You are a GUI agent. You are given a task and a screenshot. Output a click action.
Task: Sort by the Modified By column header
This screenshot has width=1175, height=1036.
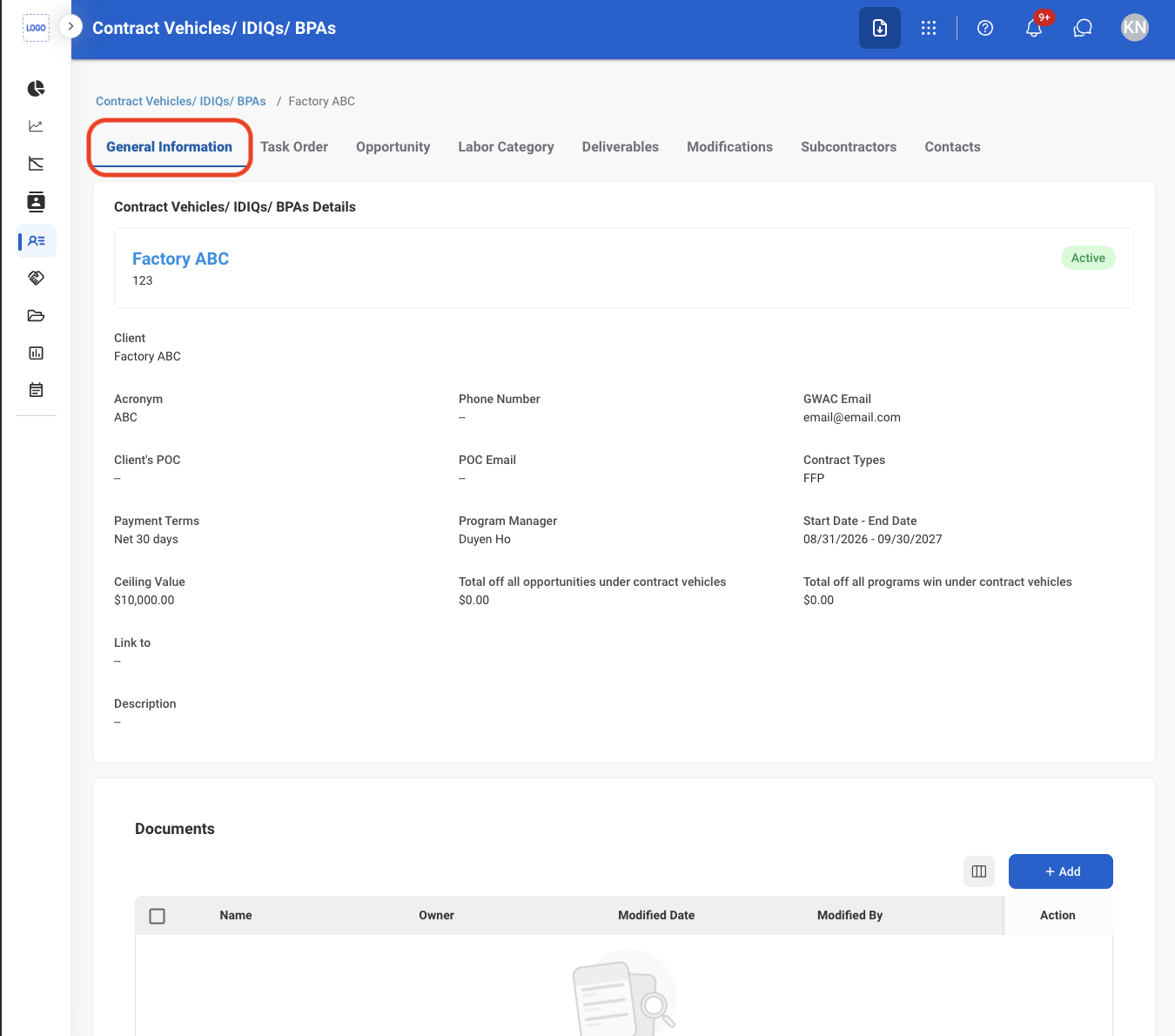[x=850, y=915]
